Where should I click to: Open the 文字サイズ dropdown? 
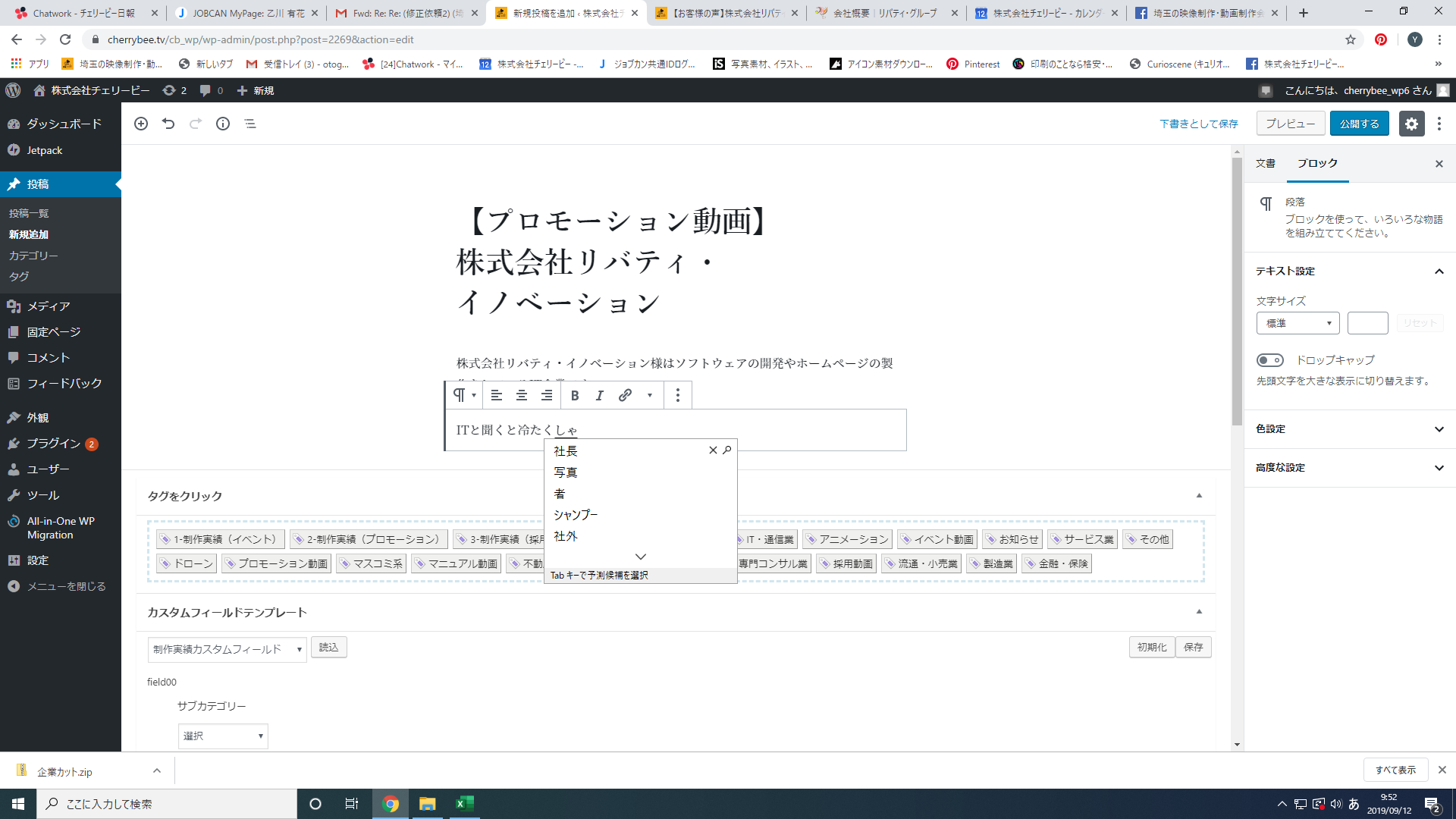point(1298,323)
